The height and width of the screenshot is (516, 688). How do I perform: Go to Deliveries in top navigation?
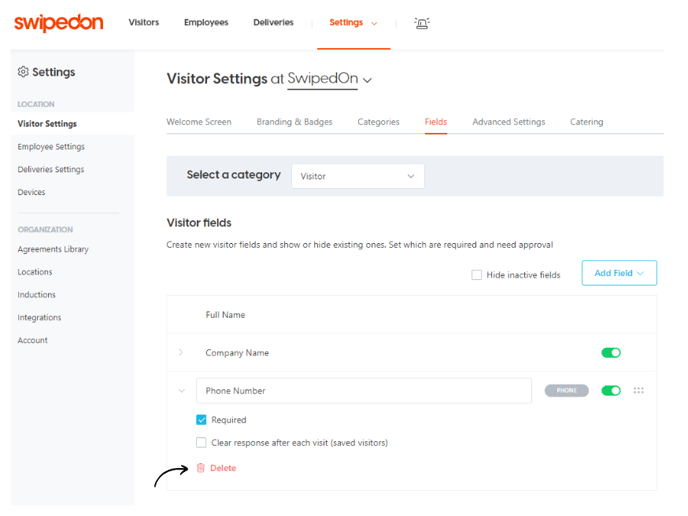click(x=273, y=22)
